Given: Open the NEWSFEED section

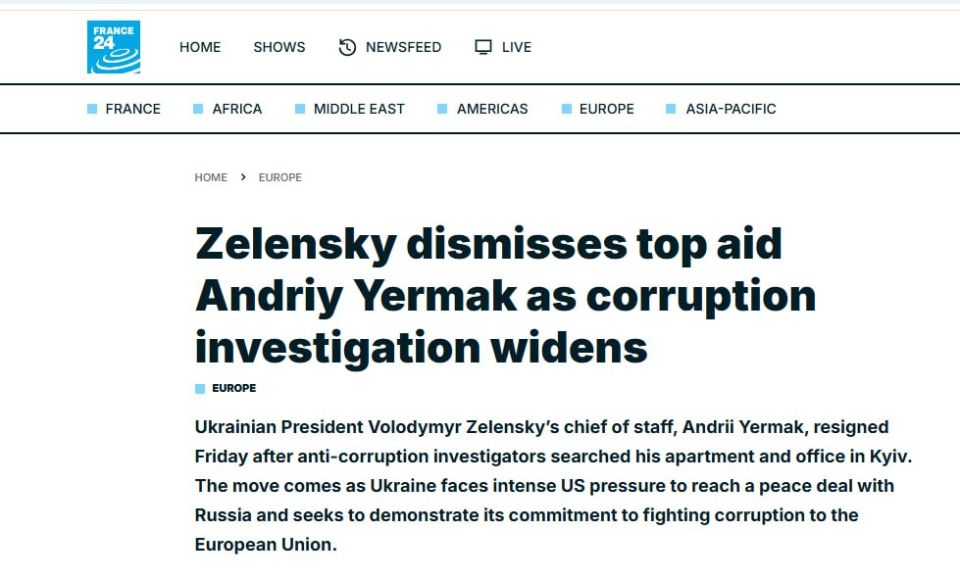Looking at the screenshot, I should click(405, 46).
